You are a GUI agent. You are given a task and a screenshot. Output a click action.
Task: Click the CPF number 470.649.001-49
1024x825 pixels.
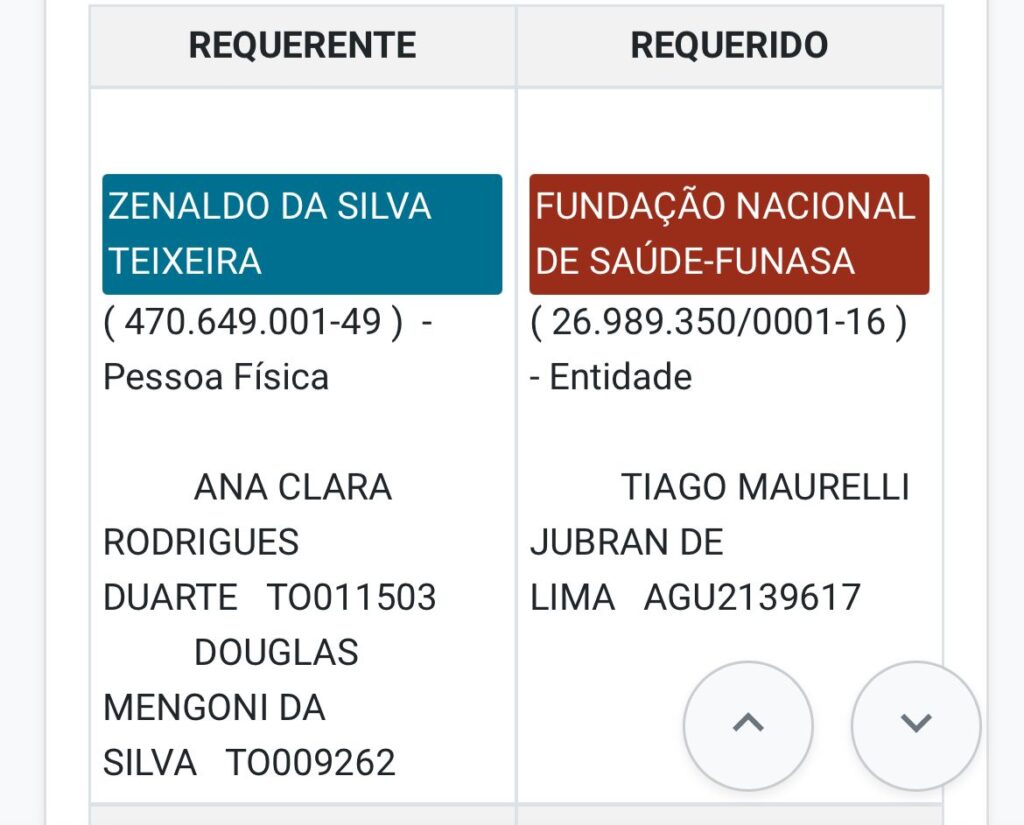tap(253, 322)
